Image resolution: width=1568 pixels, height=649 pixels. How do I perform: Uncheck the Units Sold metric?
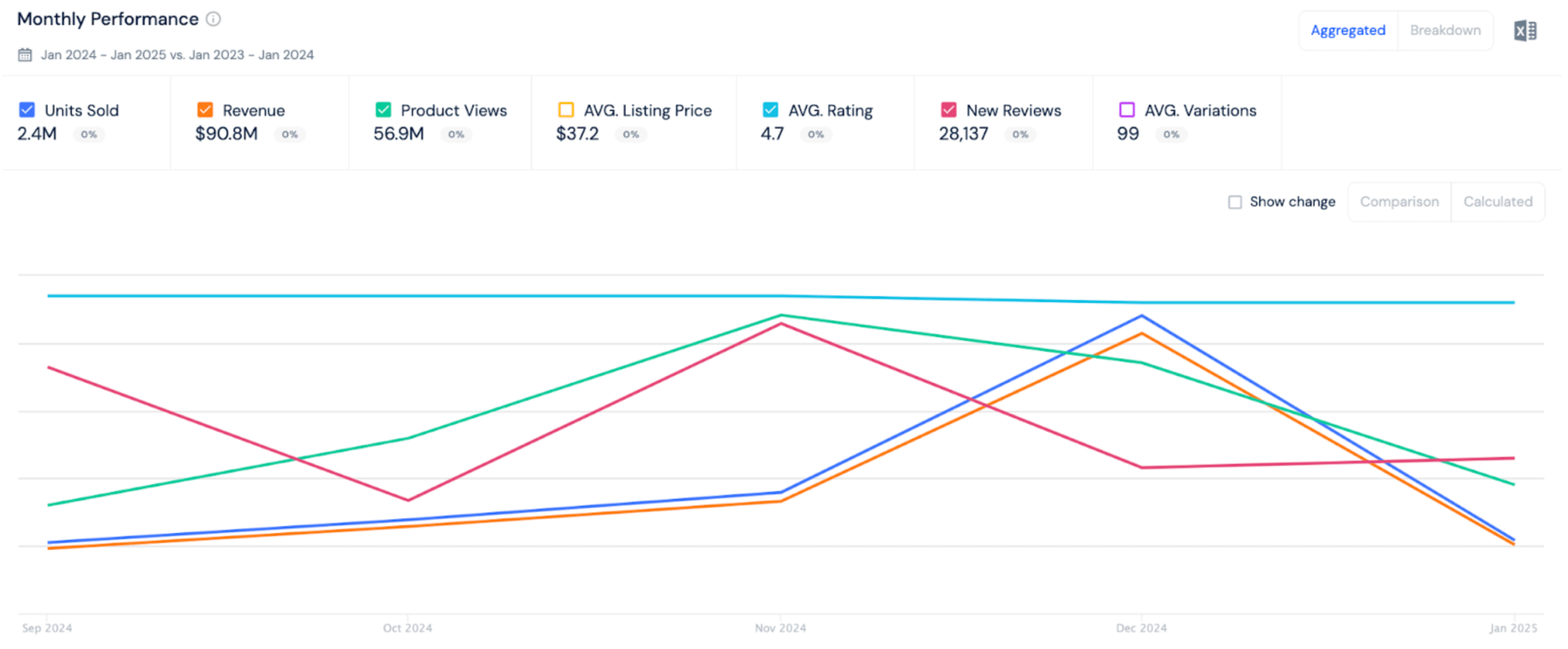click(x=27, y=110)
